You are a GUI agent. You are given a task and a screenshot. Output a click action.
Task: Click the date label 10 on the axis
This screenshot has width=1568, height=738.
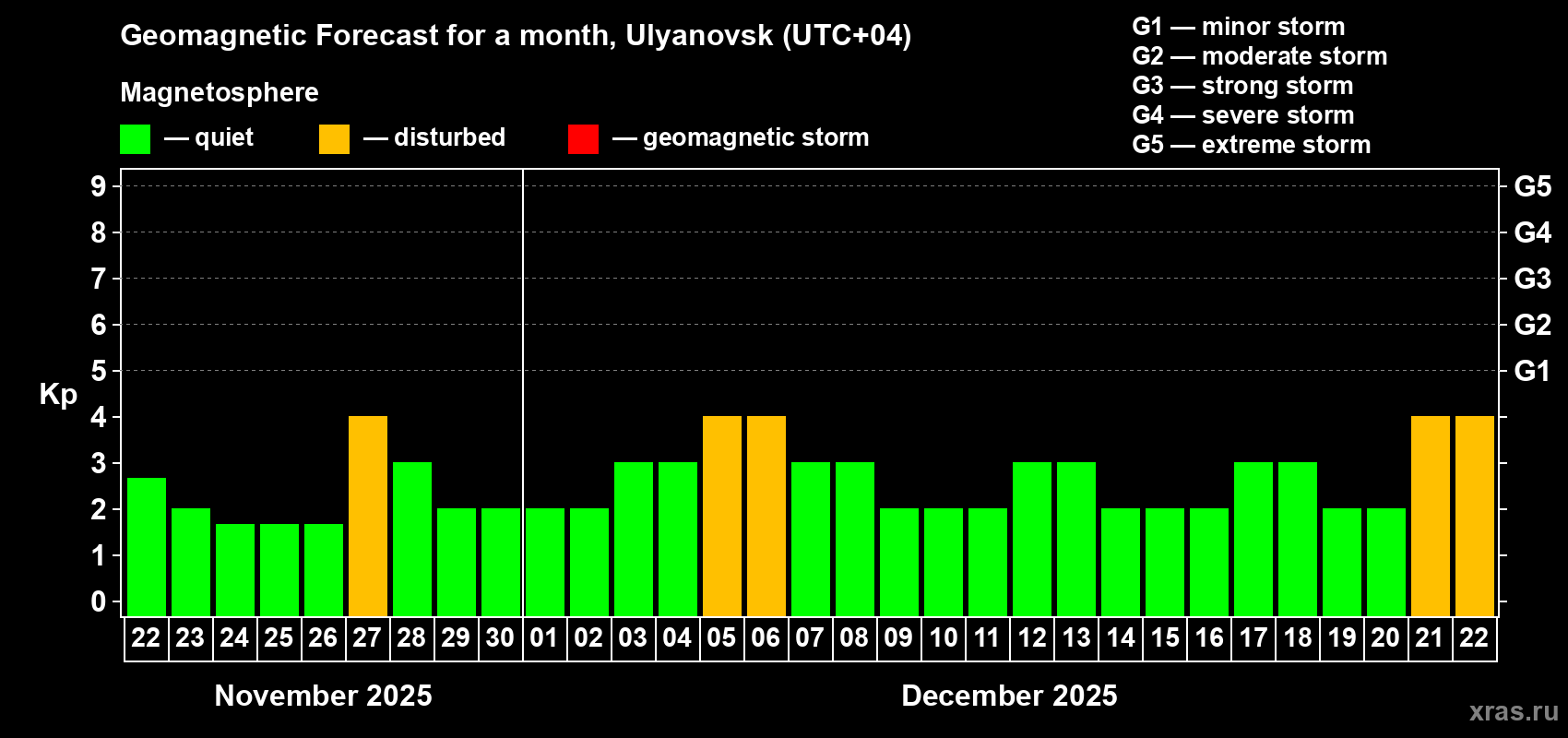pos(943,638)
